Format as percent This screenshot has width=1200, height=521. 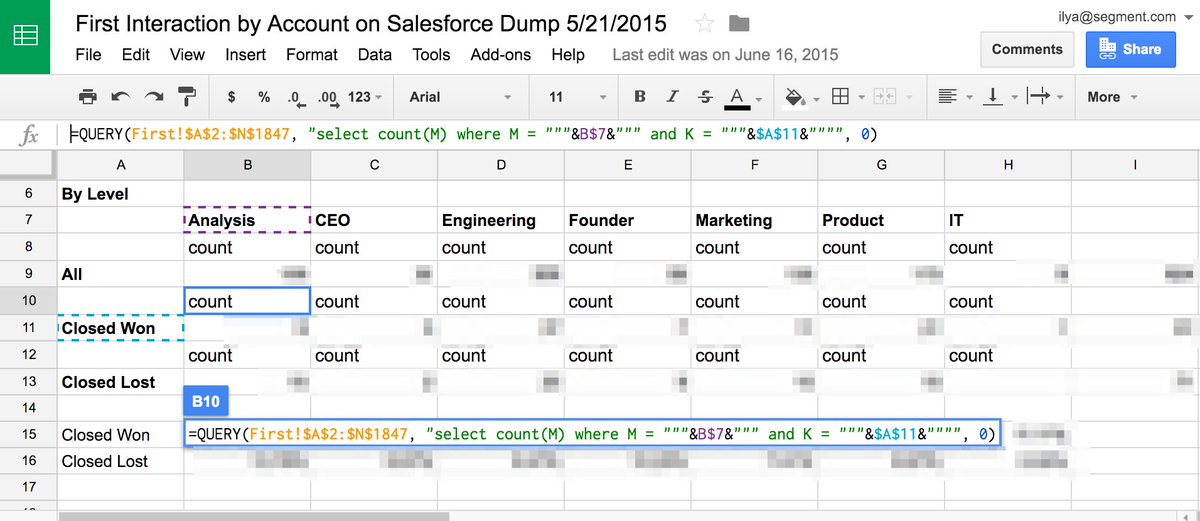click(264, 97)
